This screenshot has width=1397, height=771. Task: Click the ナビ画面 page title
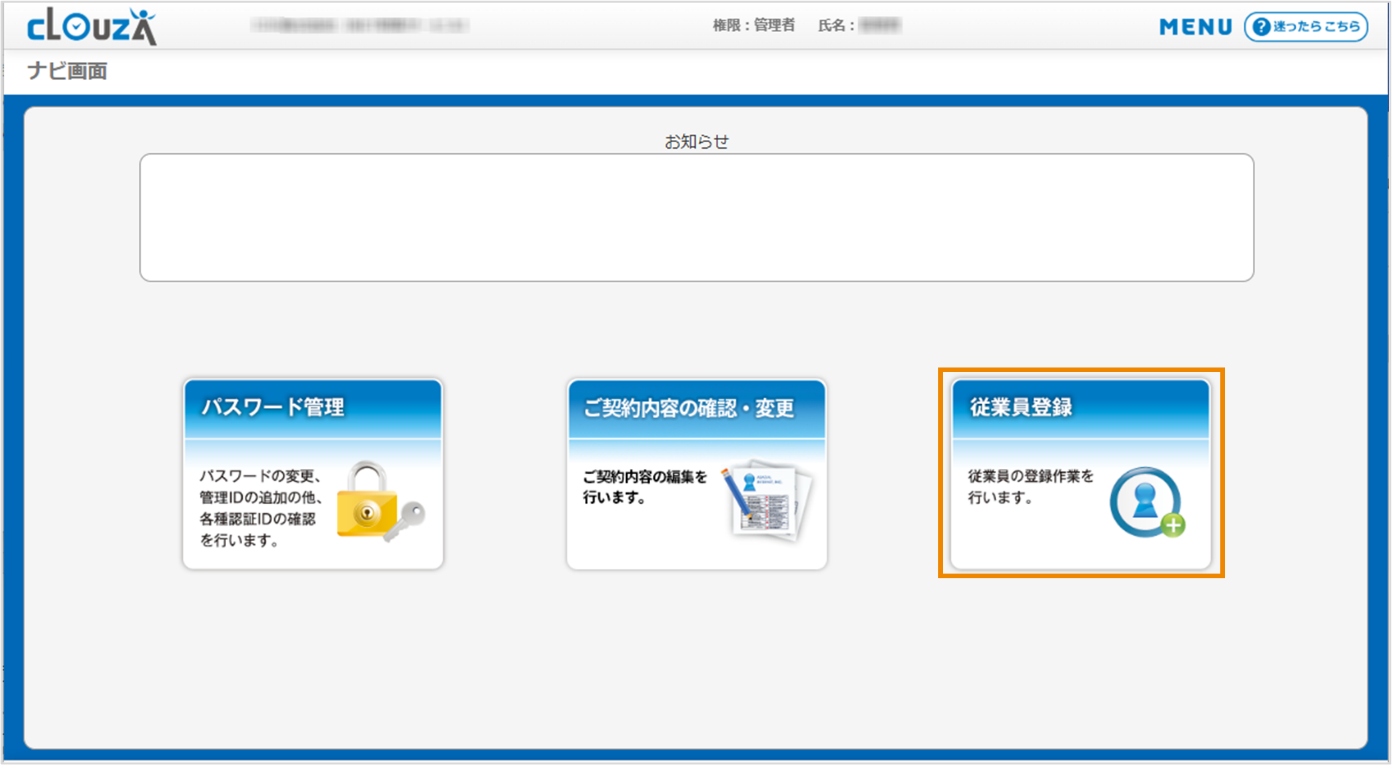click(x=67, y=71)
